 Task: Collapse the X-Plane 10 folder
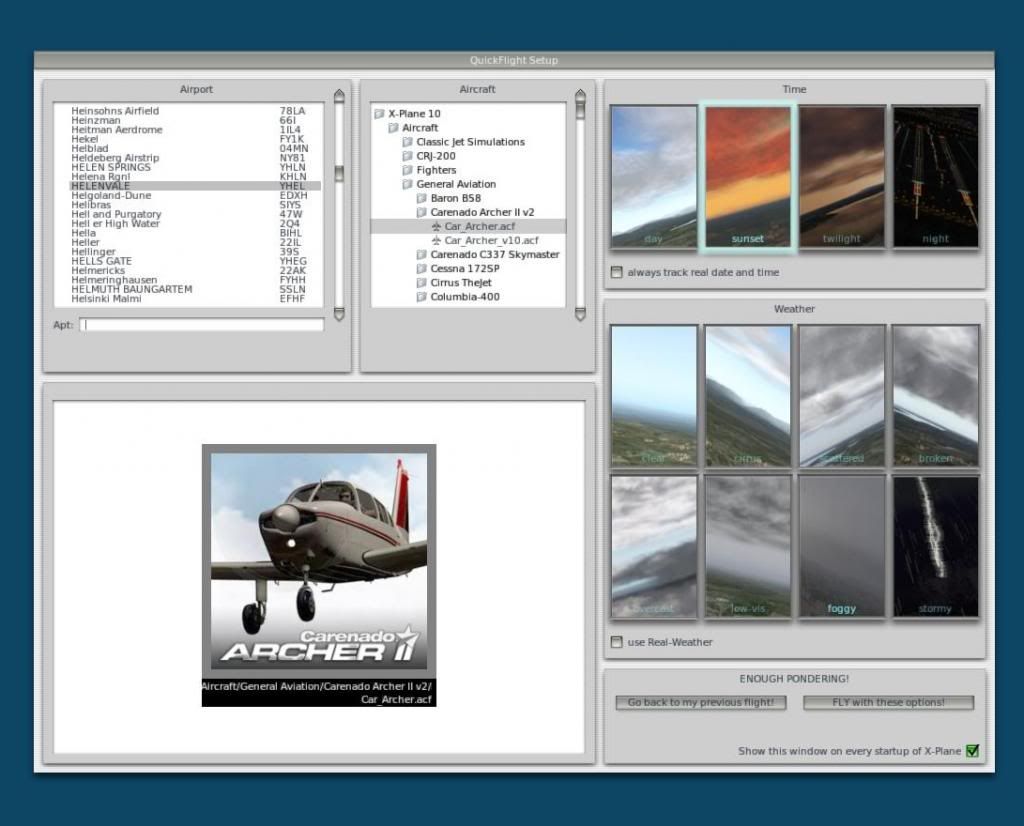379,114
